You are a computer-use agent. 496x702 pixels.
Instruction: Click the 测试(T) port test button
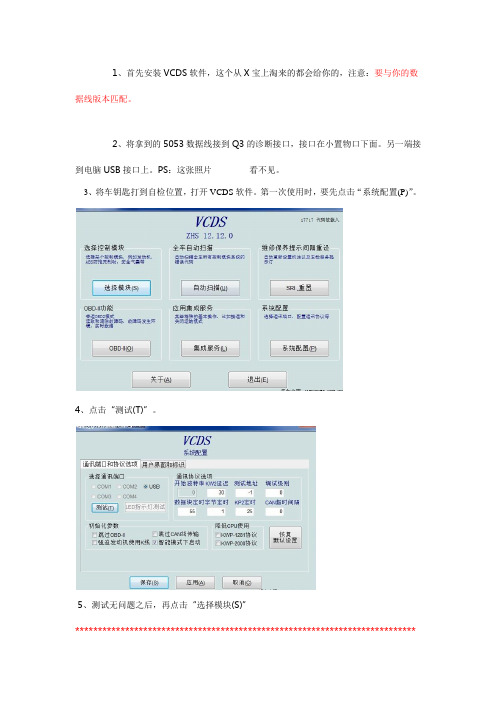(x=105, y=507)
